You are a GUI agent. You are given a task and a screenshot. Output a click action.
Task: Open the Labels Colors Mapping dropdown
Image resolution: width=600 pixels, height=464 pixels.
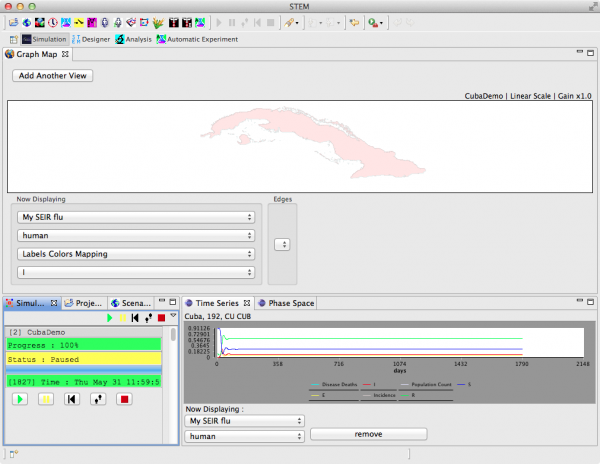(x=135, y=253)
